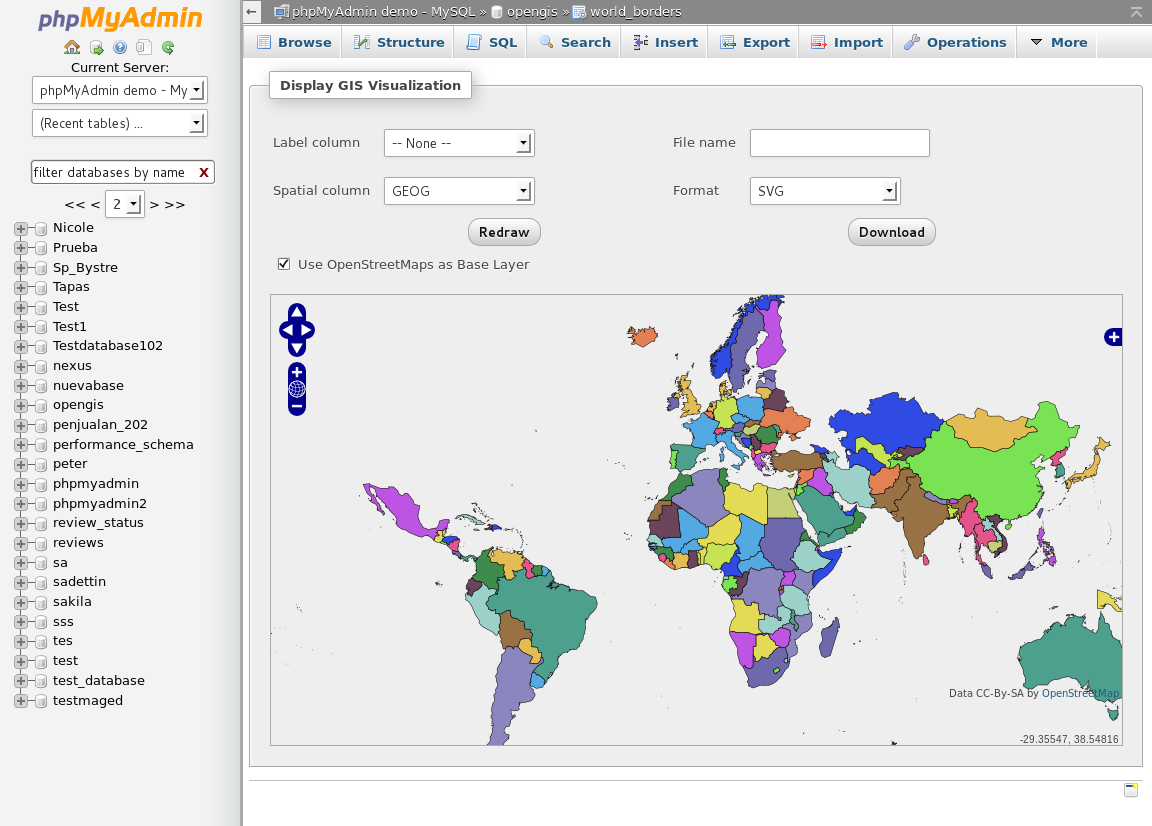
Task: Toggle Use OpenStreetMaps as Base Layer checkbox
Action: [x=284, y=264]
